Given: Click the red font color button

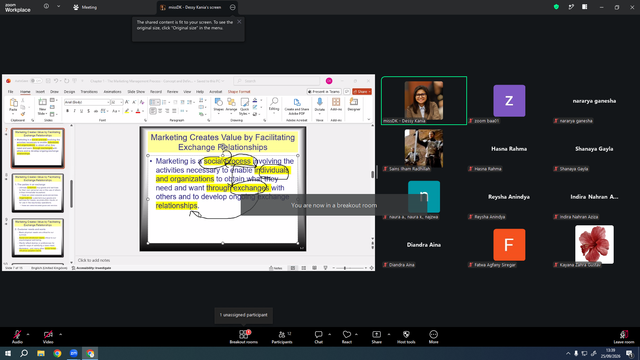Looking at the screenshot, I should (x=138, y=111).
